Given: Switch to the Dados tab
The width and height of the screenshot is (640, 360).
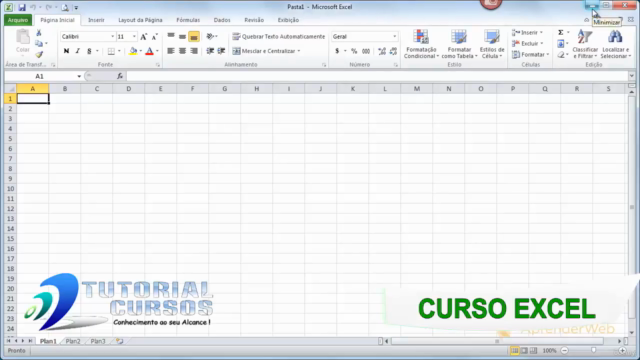Looking at the screenshot, I should tap(222, 20).
